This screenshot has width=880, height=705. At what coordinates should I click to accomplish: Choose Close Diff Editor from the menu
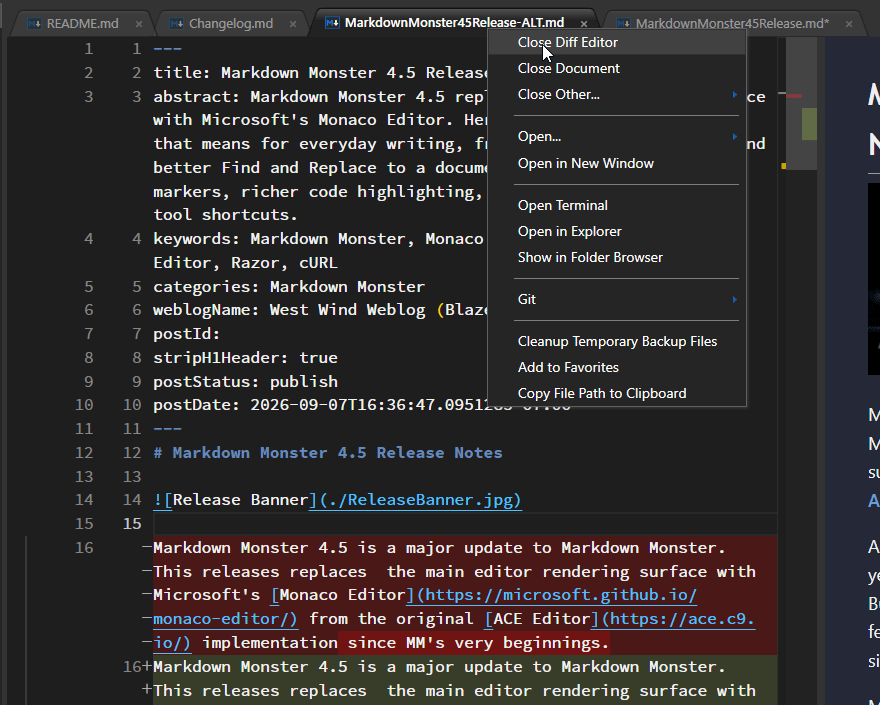(x=617, y=43)
